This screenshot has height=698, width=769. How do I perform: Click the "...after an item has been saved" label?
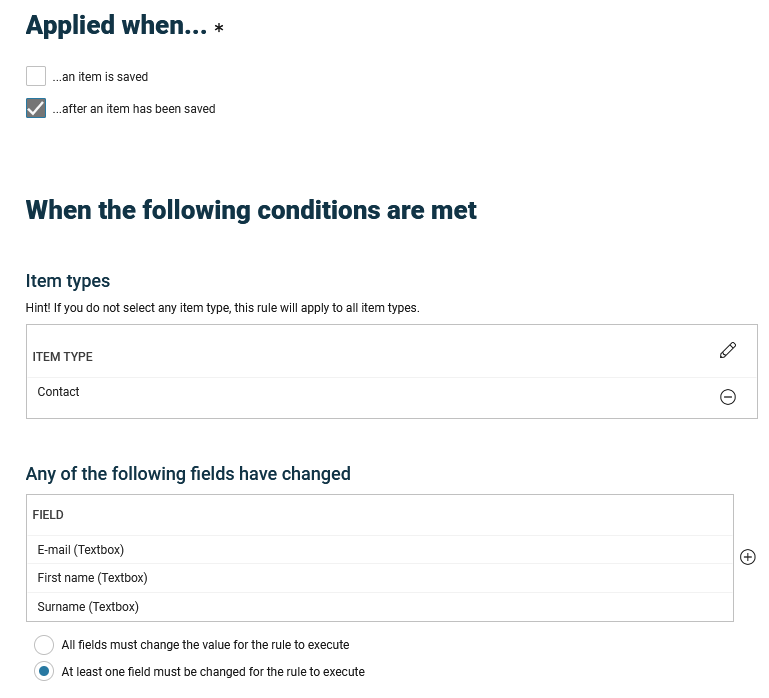(x=134, y=109)
